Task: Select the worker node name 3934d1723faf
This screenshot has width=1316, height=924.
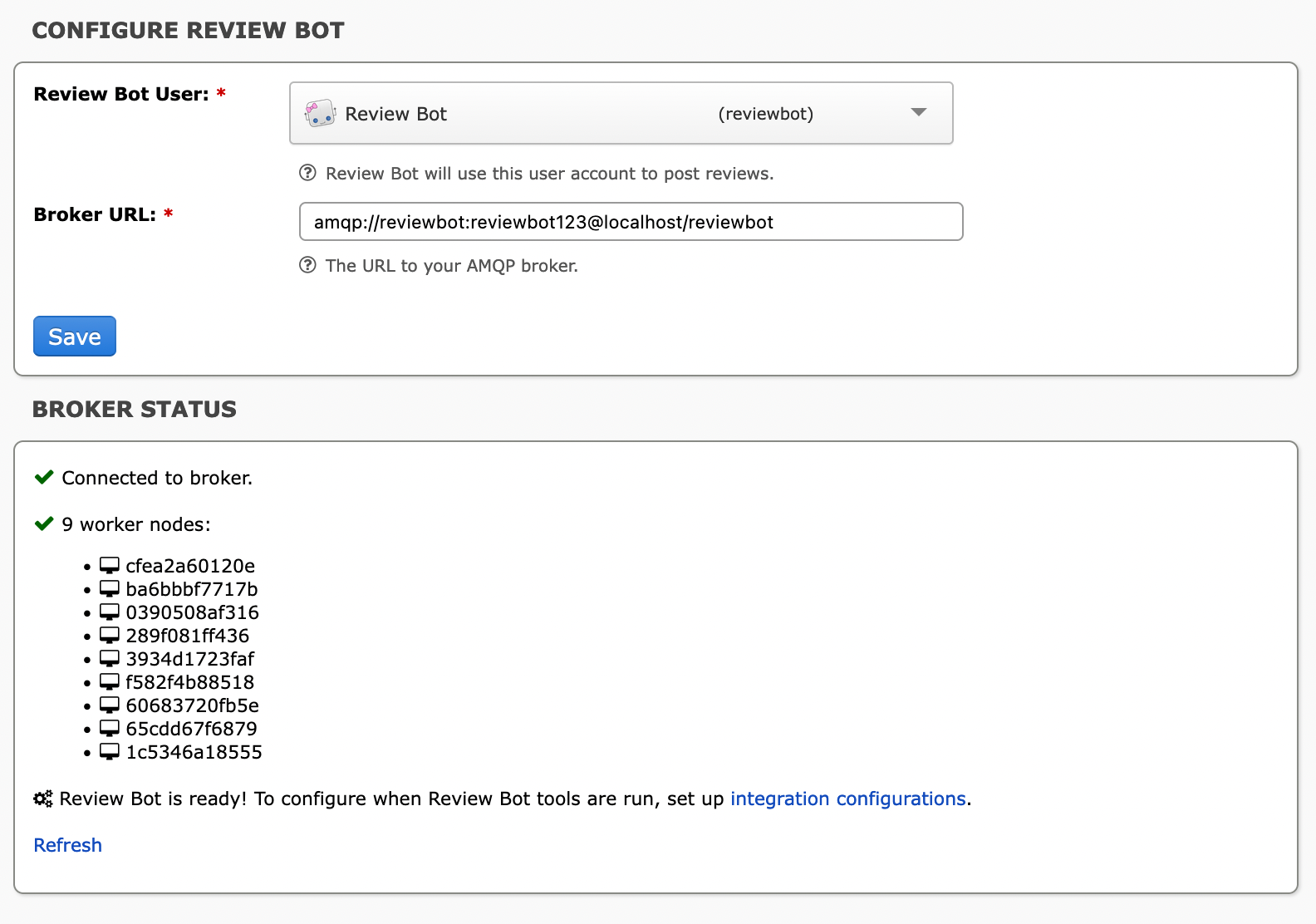Action: 190,659
